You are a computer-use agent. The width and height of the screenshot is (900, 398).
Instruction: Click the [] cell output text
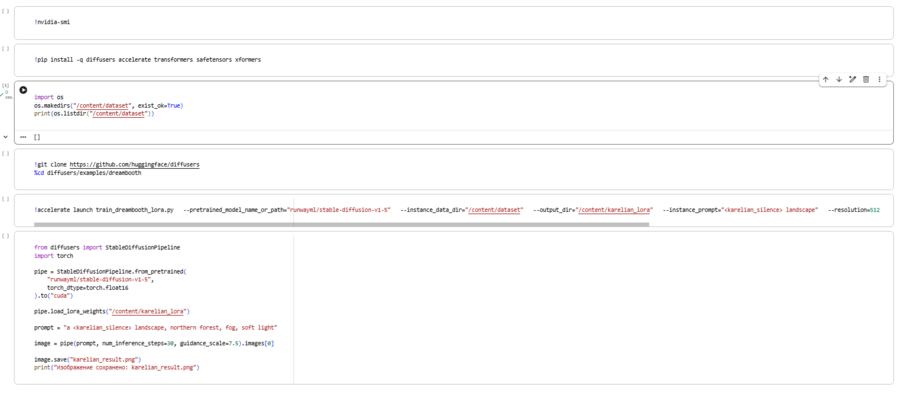(37, 137)
